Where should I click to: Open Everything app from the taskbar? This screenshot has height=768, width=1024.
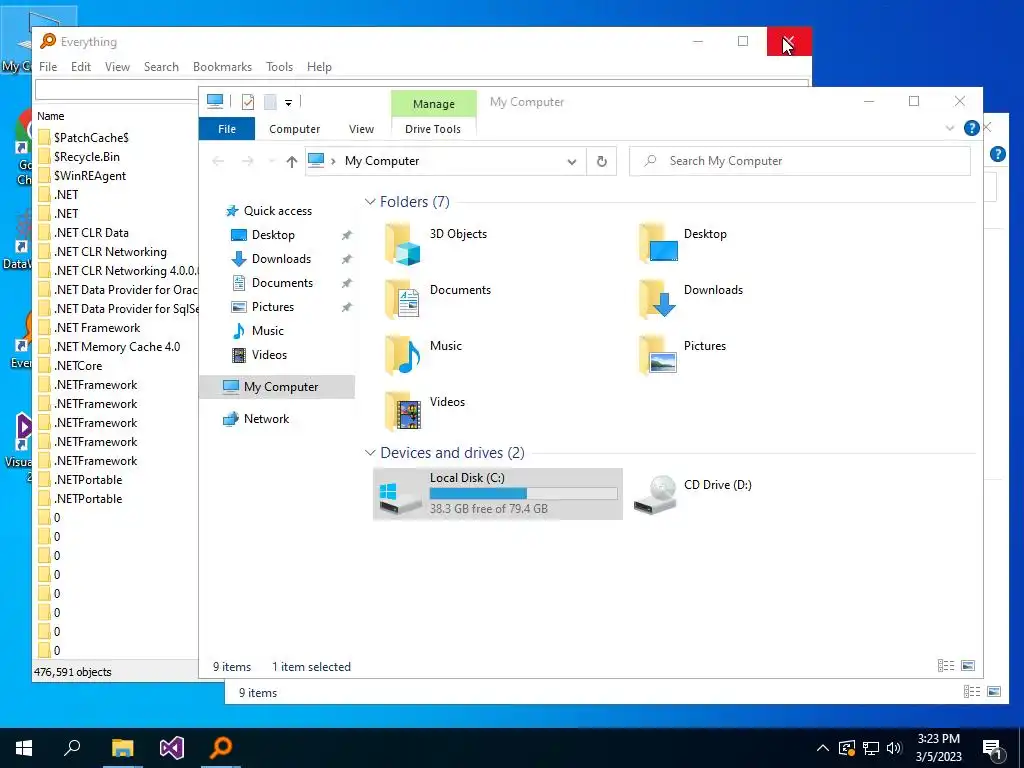pyautogui.click(x=221, y=748)
